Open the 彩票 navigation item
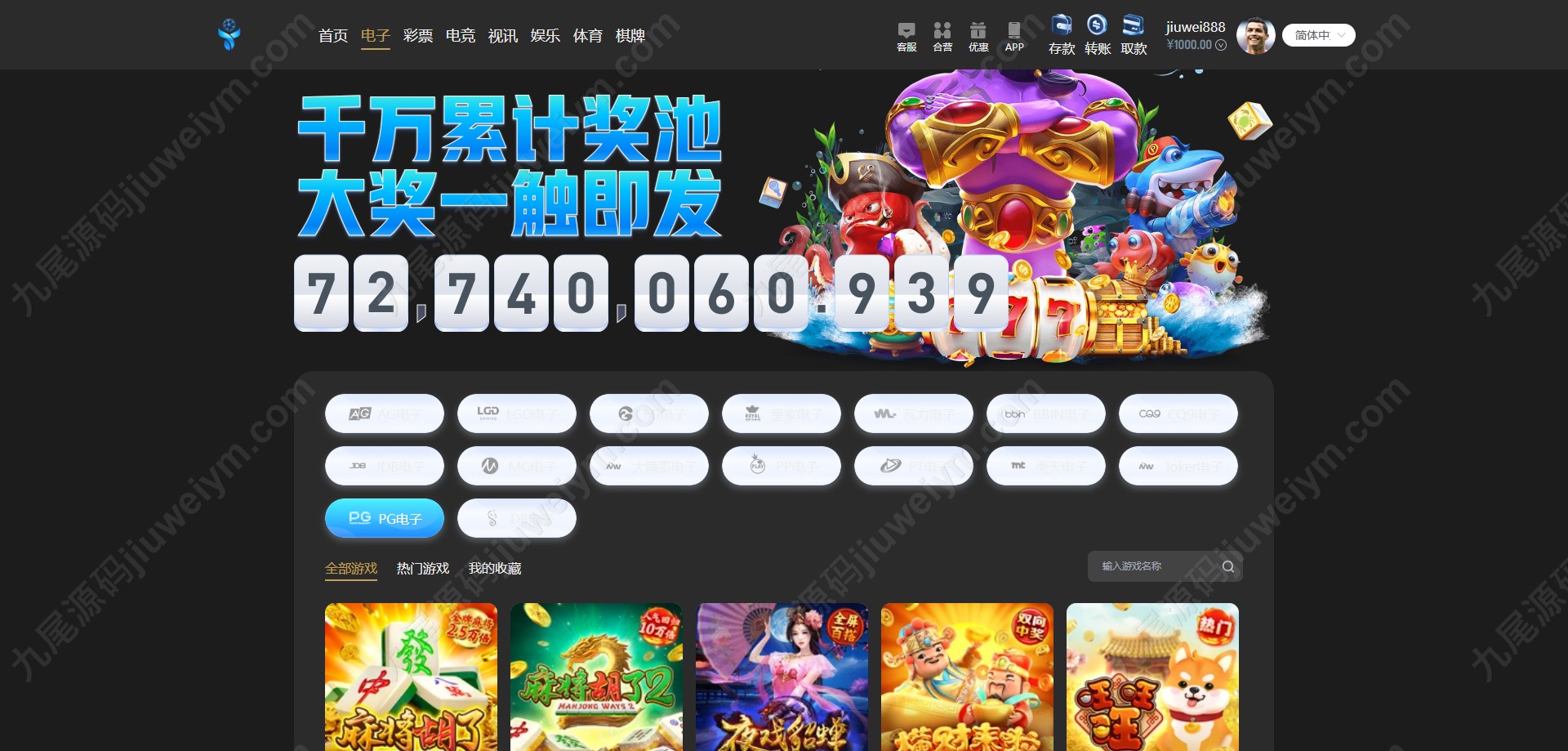1568x751 pixels. [x=418, y=36]
